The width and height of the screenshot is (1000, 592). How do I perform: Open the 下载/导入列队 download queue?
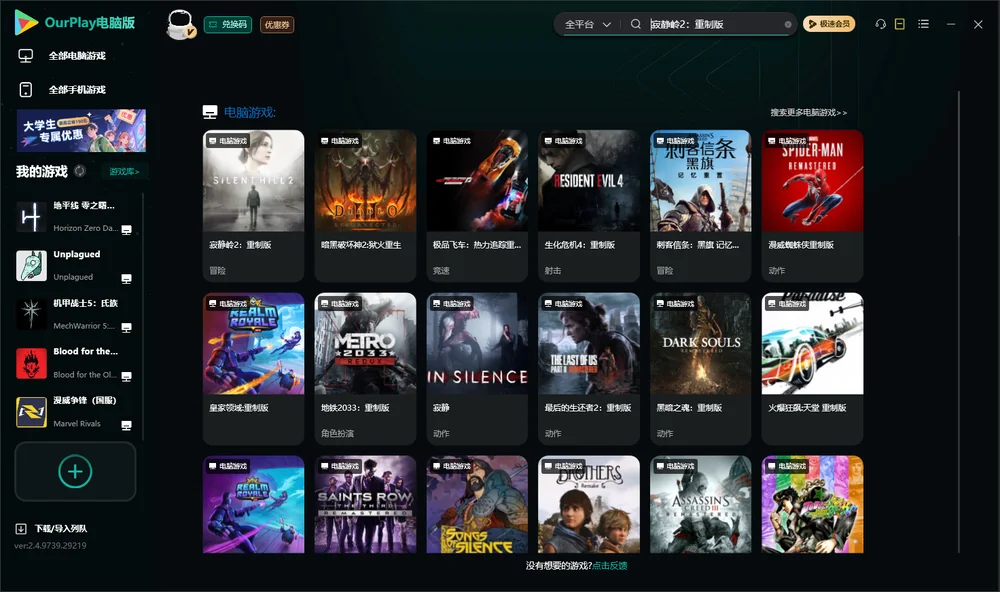[52, 529]
